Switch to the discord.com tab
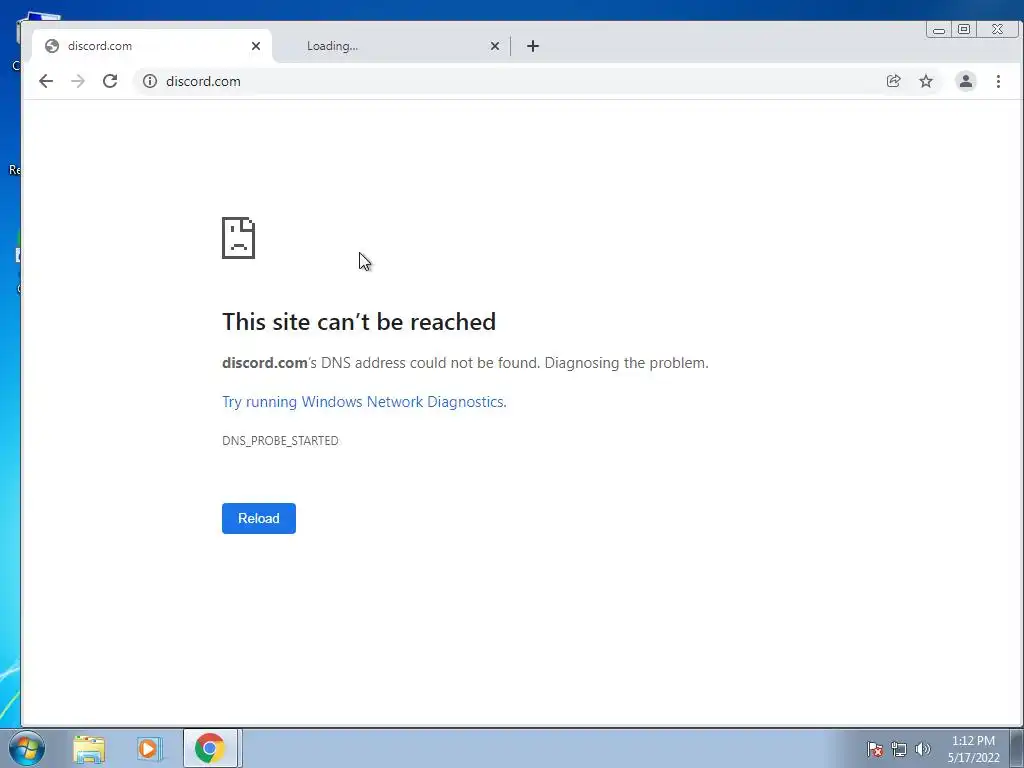The image size is (1024, 768). click(x=152, y=46)
